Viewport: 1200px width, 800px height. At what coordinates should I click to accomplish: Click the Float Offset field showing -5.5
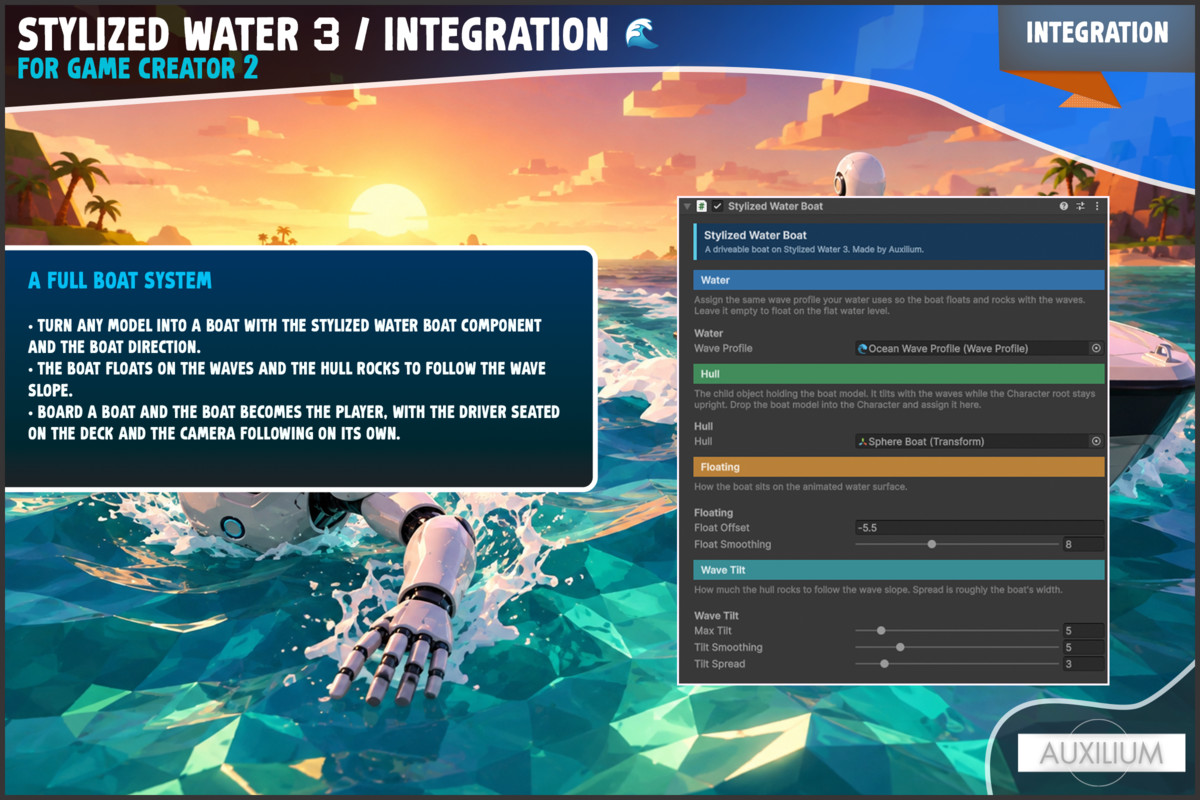pos(979,527)
